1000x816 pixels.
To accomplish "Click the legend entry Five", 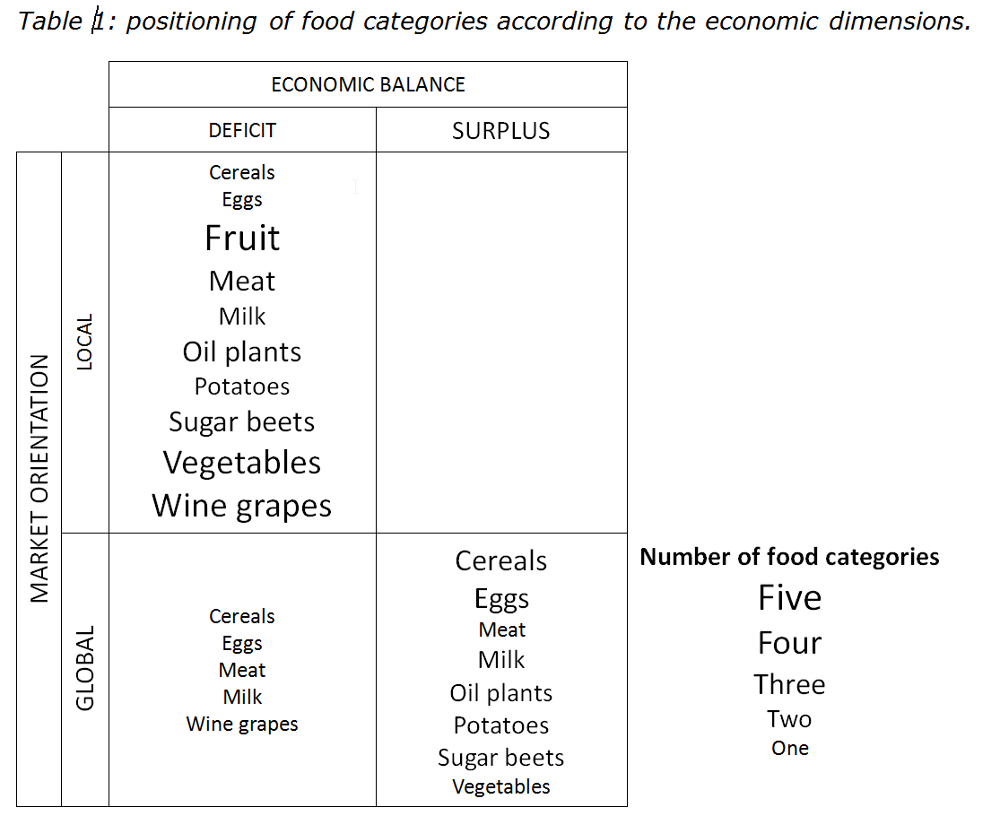I will (x=789, y=598).
